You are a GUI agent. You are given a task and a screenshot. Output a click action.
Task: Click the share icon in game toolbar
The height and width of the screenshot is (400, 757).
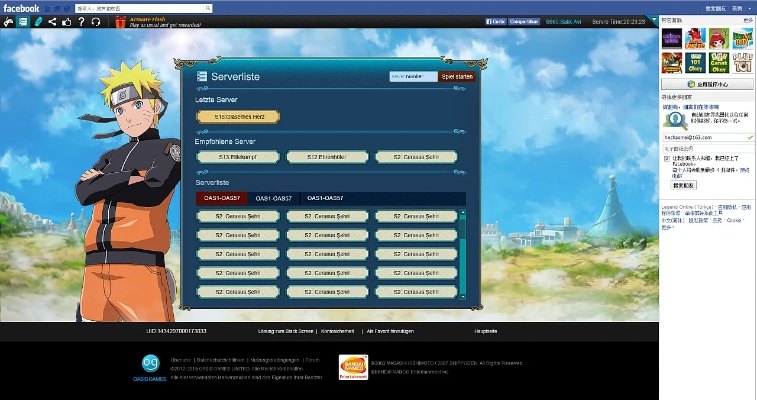tap(52, 21)
